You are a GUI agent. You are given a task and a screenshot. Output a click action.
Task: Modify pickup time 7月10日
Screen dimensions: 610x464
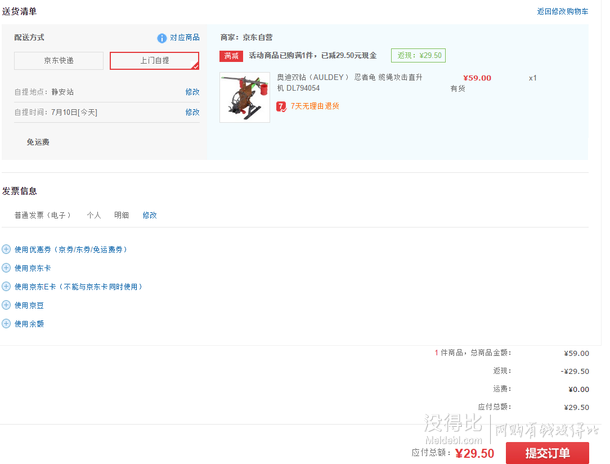[192, 112]
